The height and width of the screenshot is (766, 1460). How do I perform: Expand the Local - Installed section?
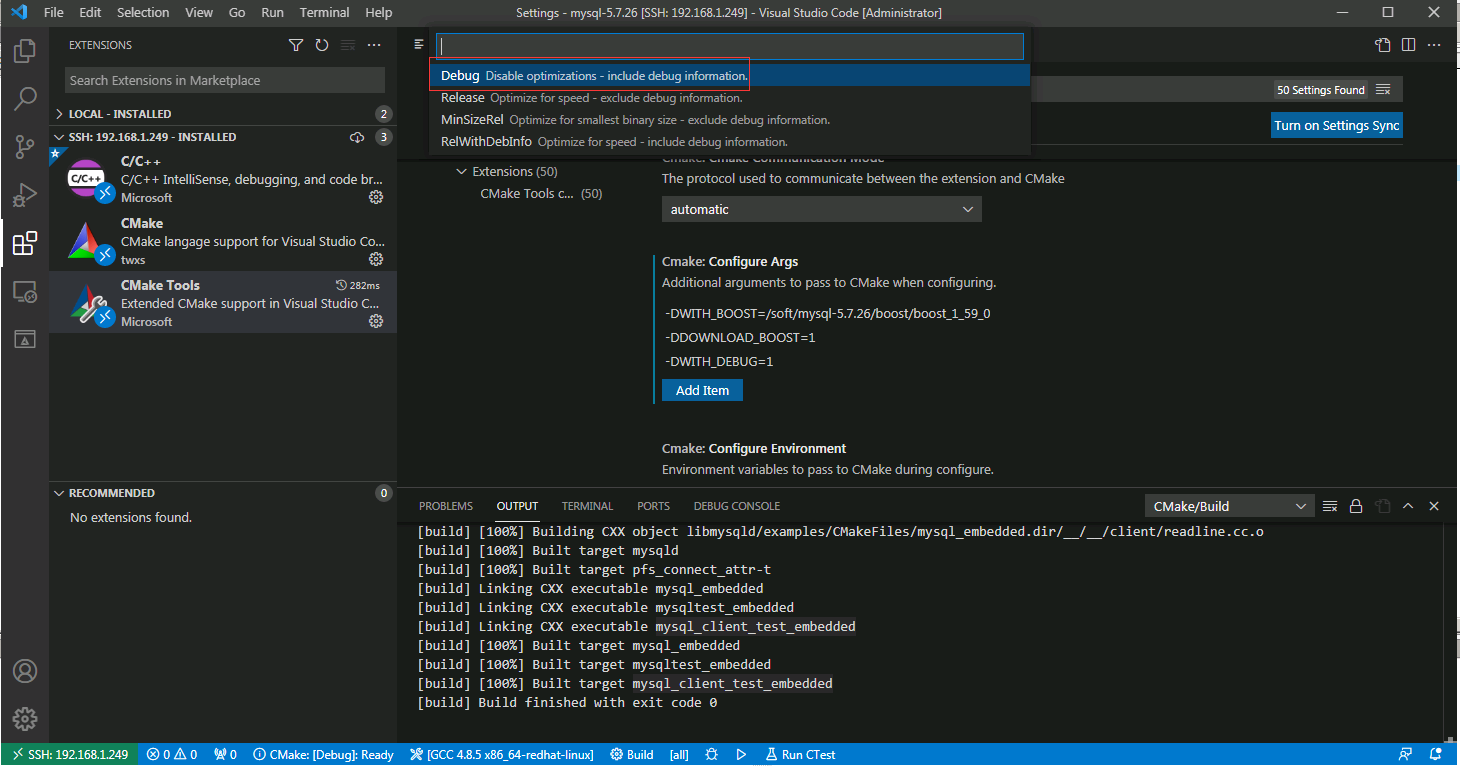click(120, 114)
